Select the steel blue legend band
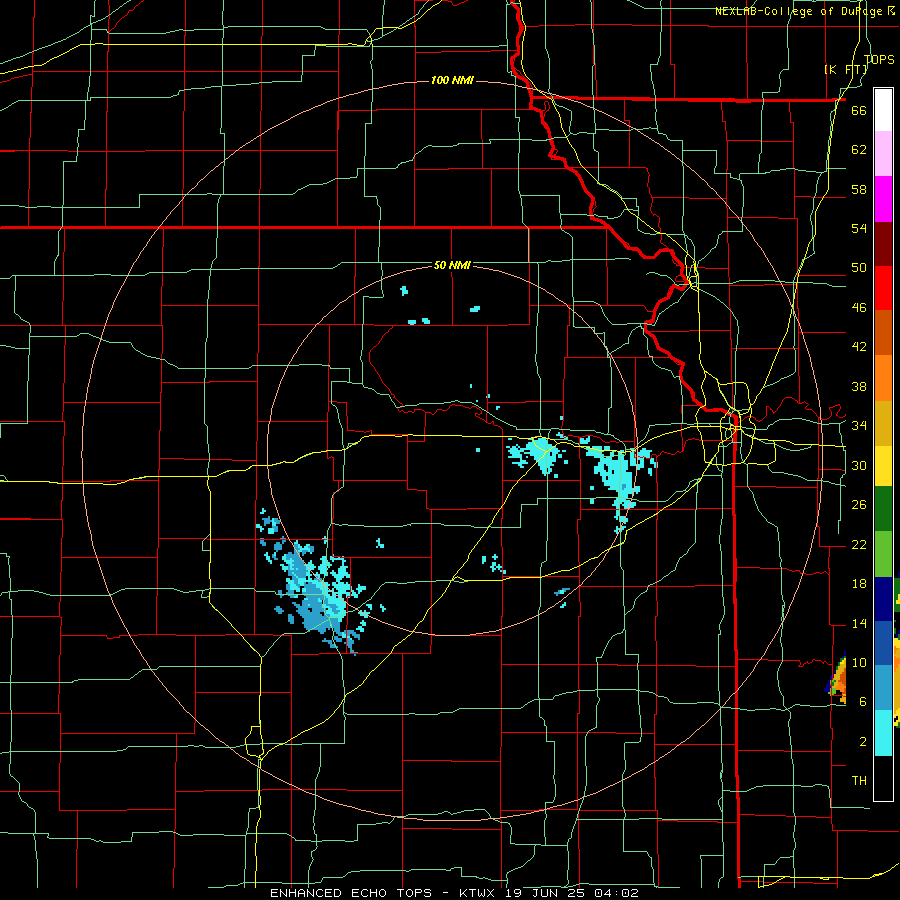This screenshot has width=900, height=900. 883,688
